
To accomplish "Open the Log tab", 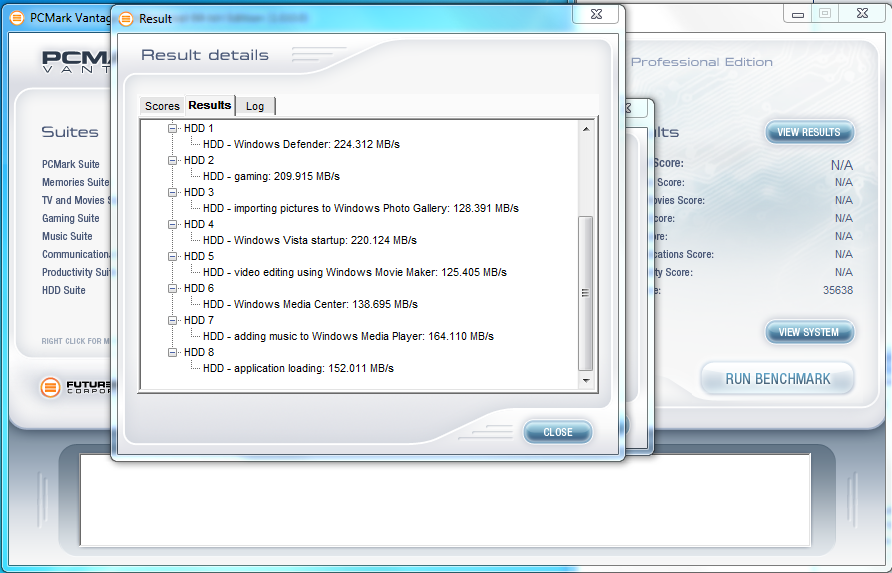I will 255,106.
